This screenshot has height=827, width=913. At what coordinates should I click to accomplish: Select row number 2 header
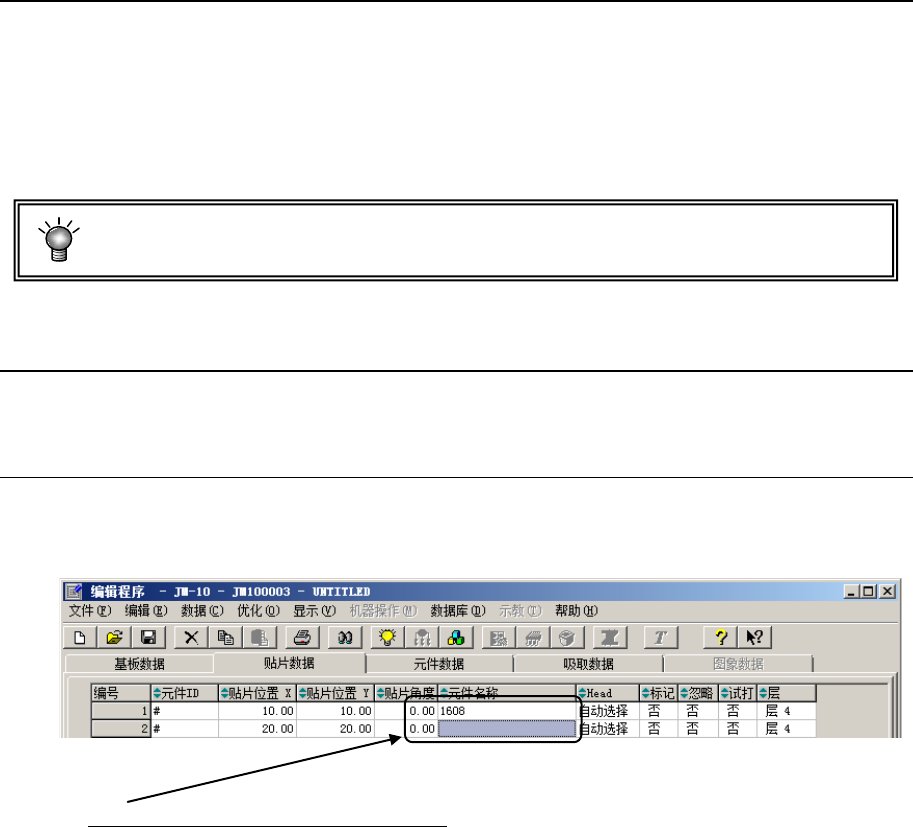(121, 729)
